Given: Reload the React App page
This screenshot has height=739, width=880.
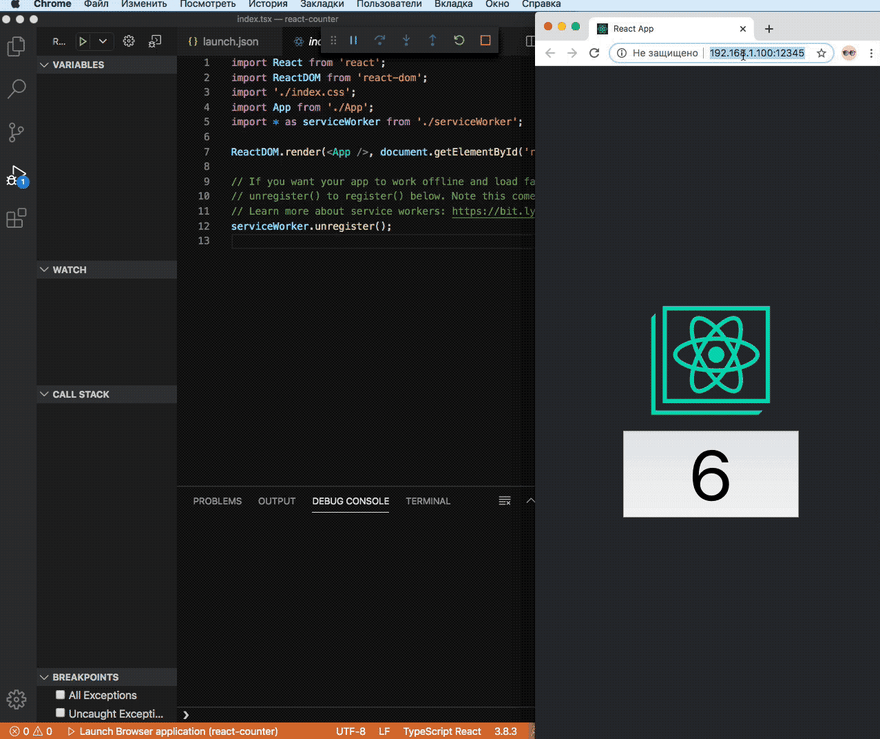Looking at the screenshot, I should [594, 53].
